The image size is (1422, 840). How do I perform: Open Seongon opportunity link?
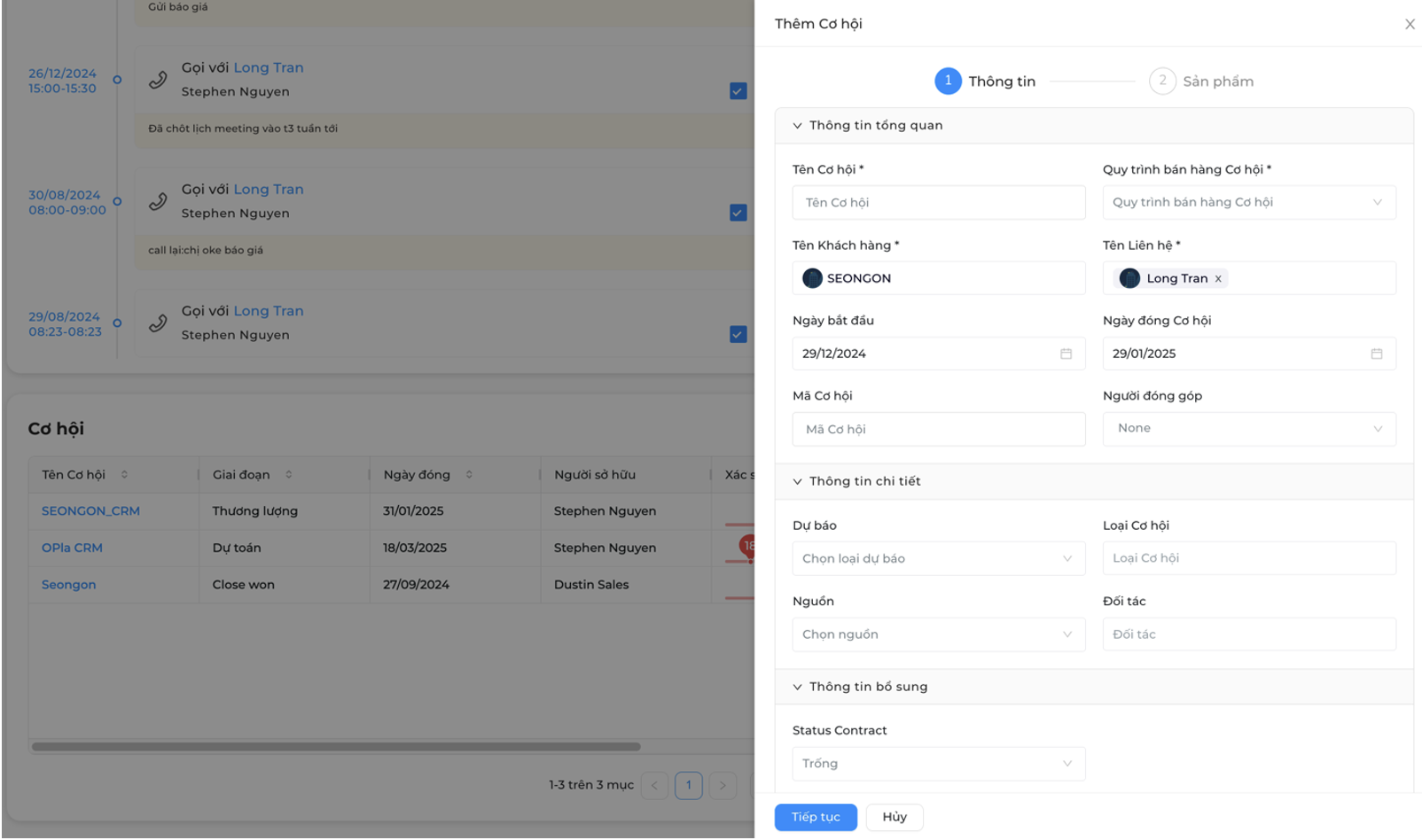68,585
